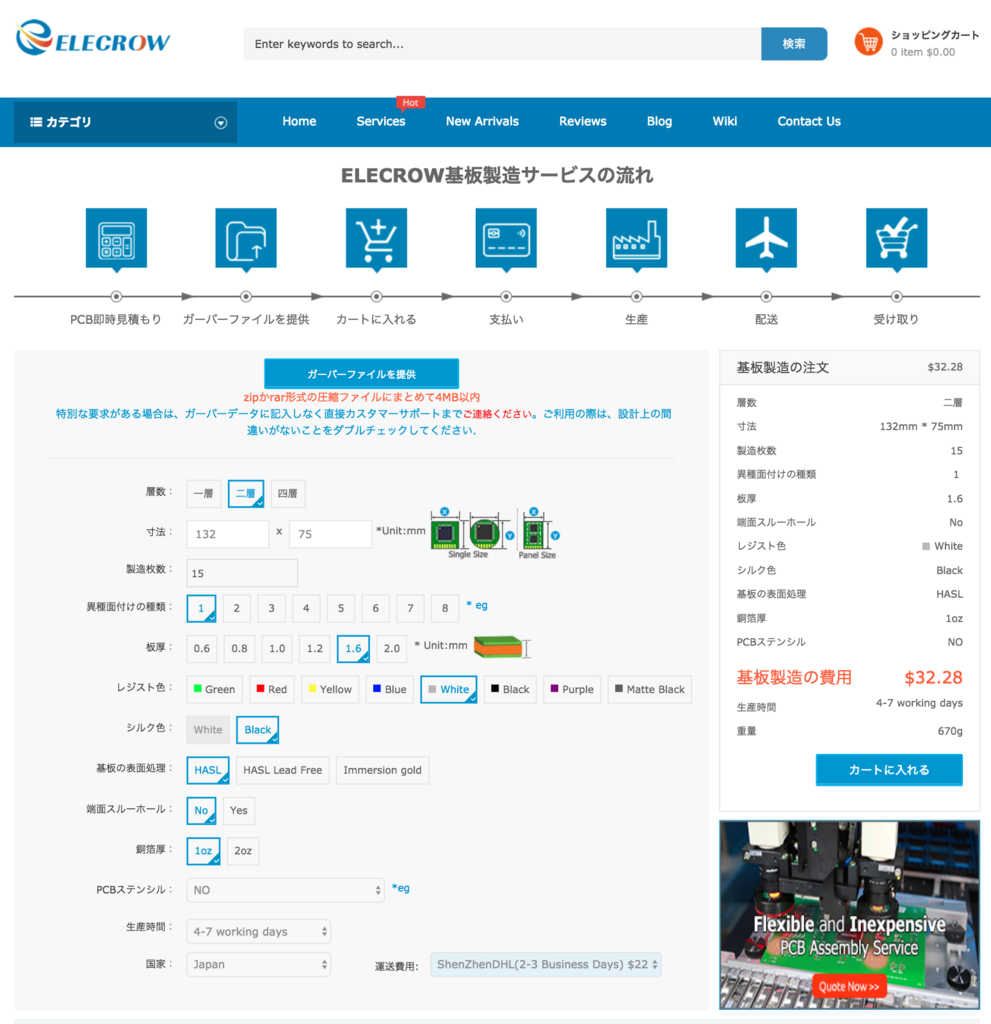This screenshot has height=1024, width=991.
Task: Select Red solder mask color
Action: pyautogui.click(x=272, y=689)
